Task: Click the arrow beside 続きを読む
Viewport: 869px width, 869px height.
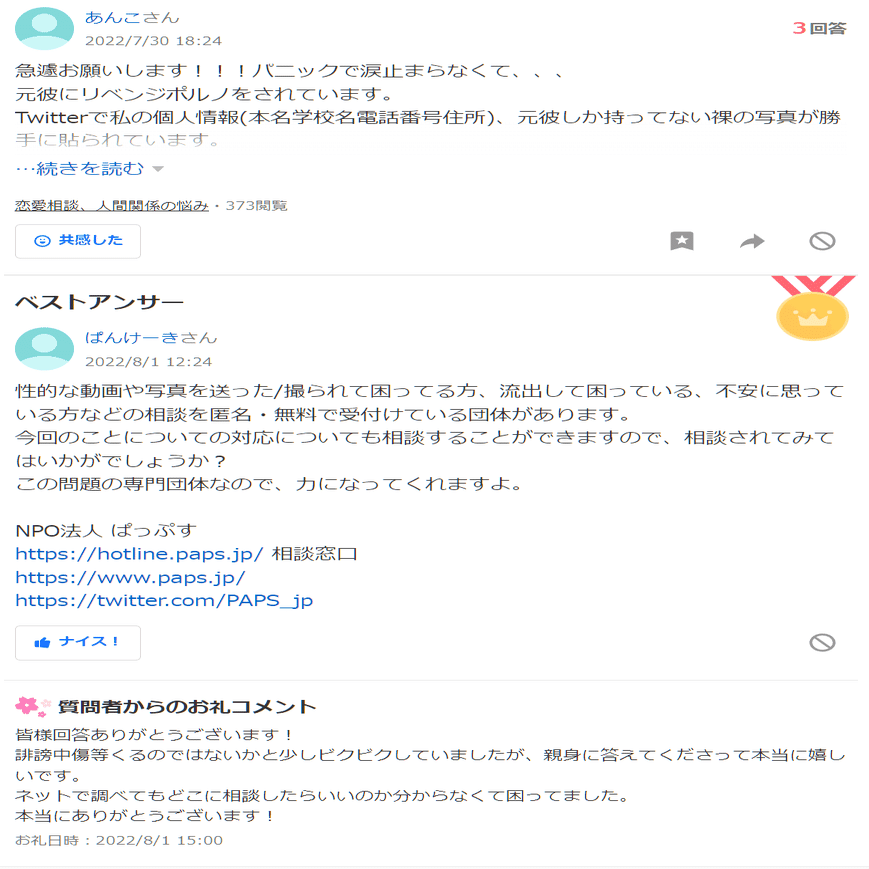Action: click(158, 169)
